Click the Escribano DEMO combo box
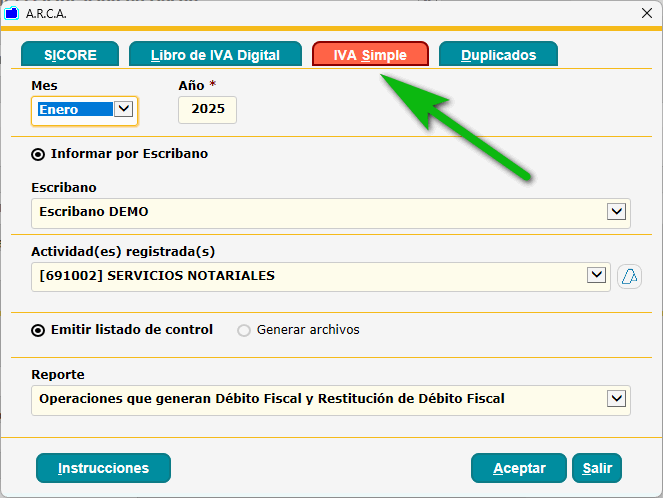This screenshot has height=498, width=663. coord(331,213)
